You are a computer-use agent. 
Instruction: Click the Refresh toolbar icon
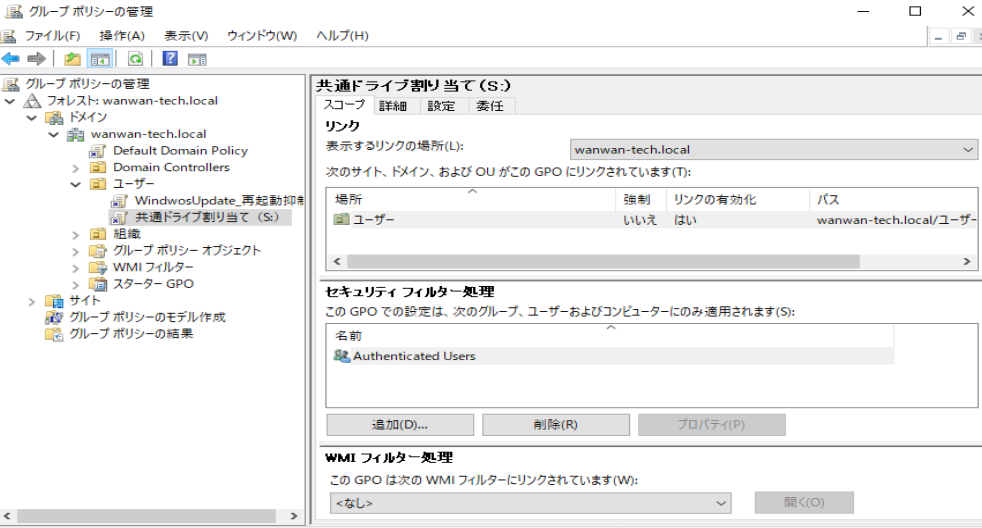click(x=135, y=59)
